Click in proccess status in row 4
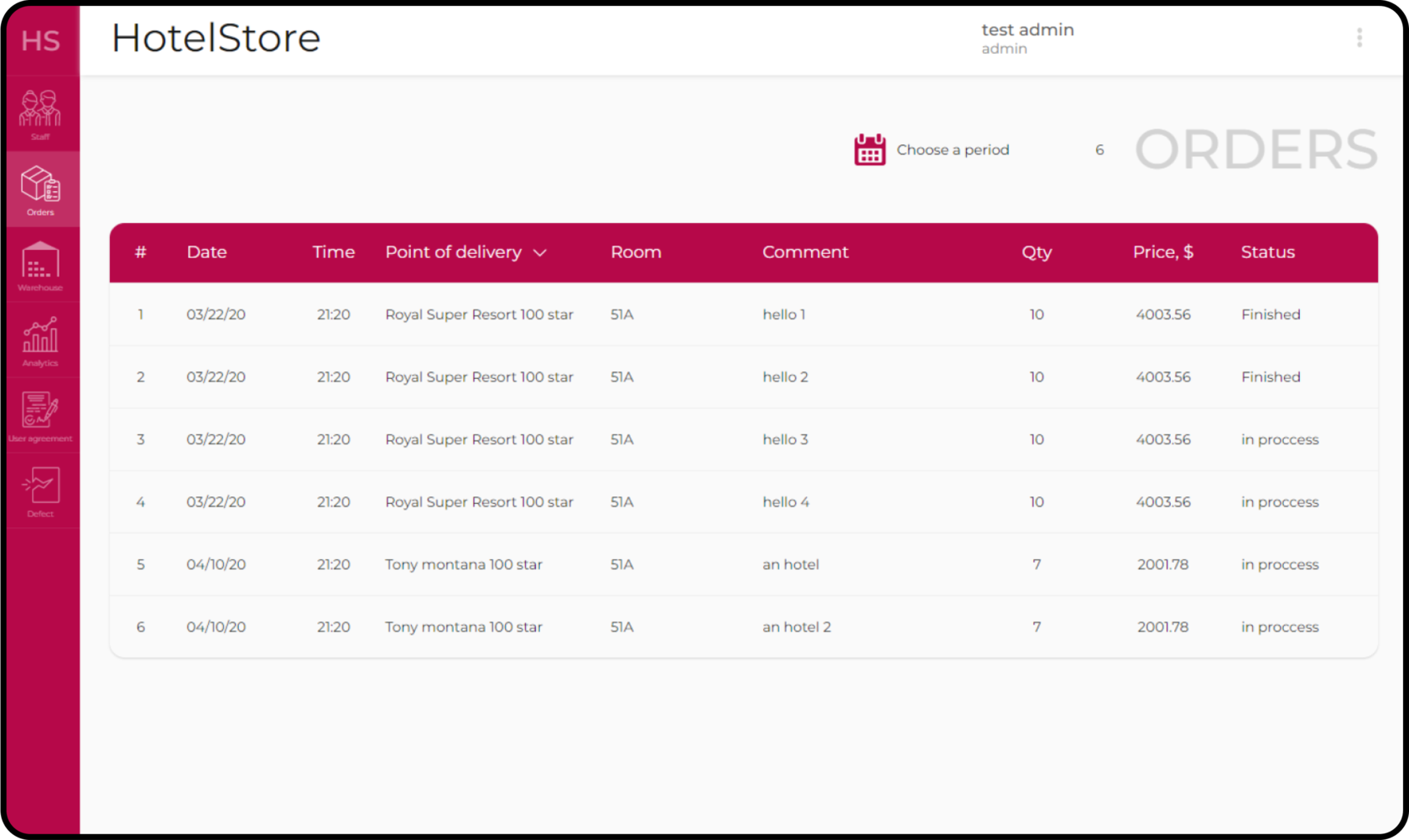Image resolution: width=1409 pixels, height=840 pixels. [x=1280, y=502]
